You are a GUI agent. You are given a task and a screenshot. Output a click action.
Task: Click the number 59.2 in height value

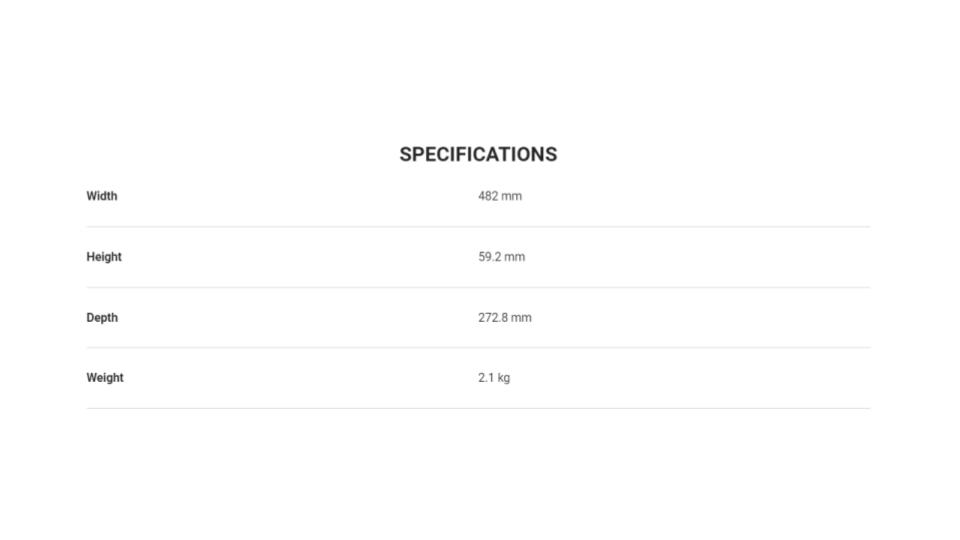(490, 257)
